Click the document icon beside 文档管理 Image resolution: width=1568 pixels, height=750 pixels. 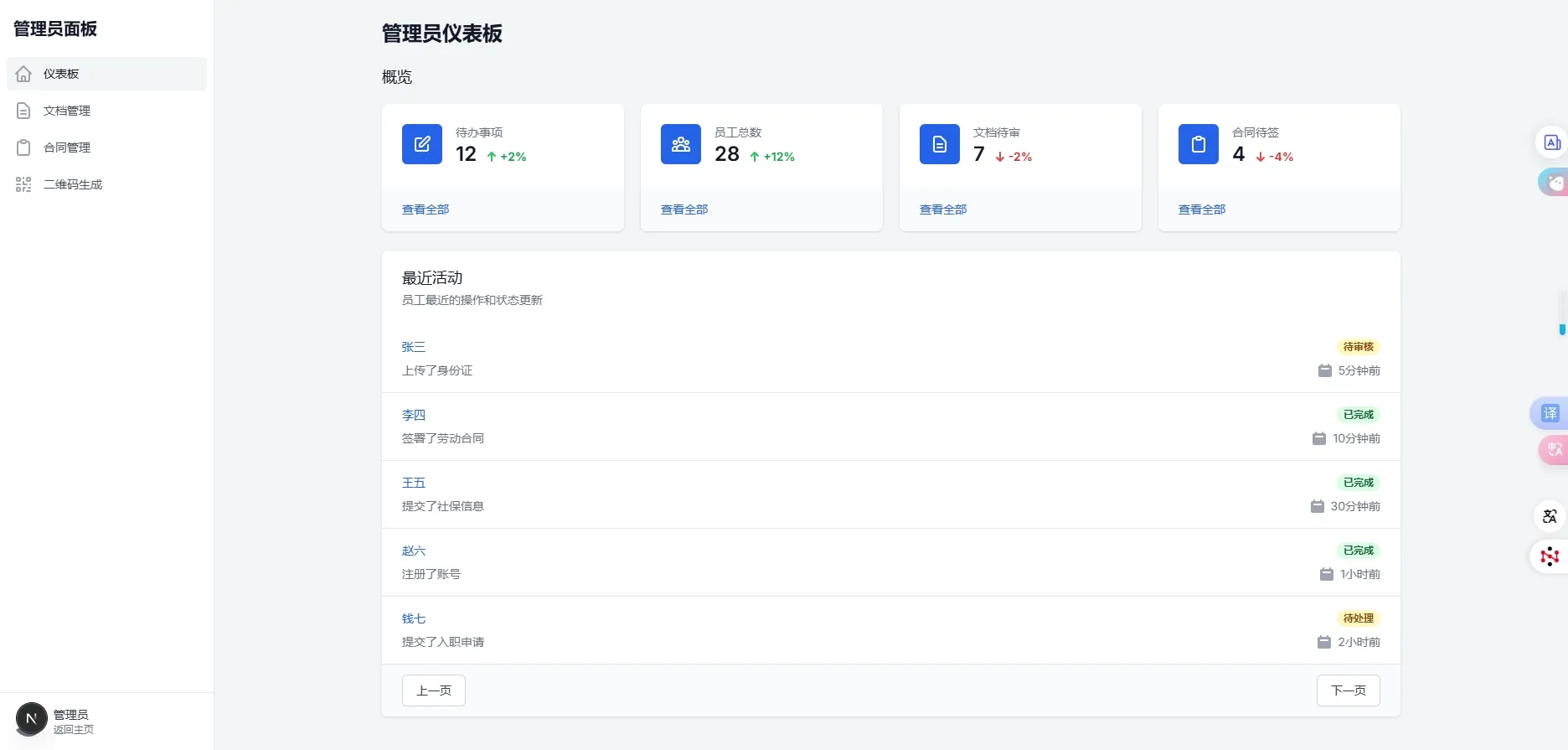point(23,111)
